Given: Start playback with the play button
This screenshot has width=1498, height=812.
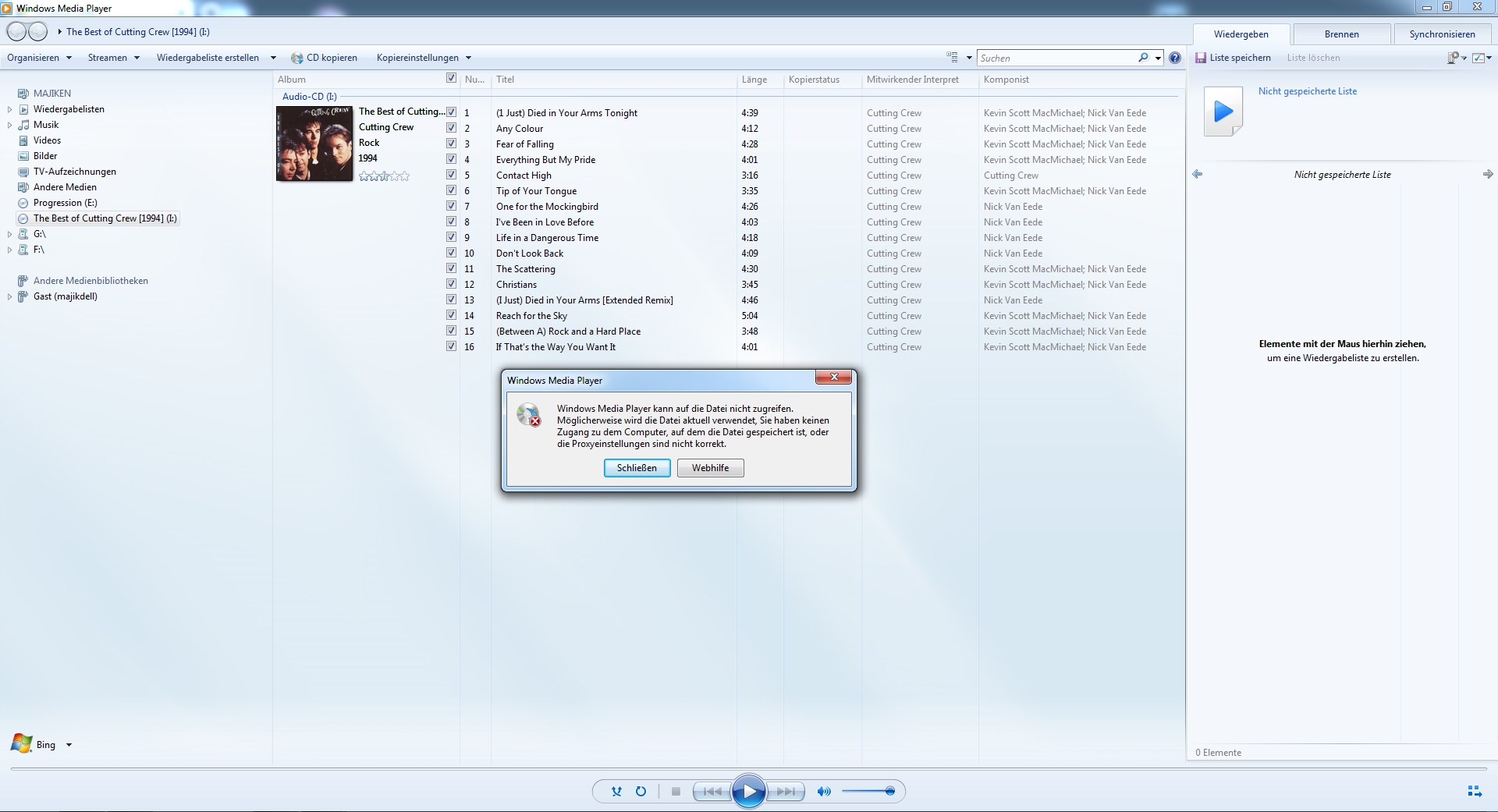Looking at the screenshot, I should (749, 791).
